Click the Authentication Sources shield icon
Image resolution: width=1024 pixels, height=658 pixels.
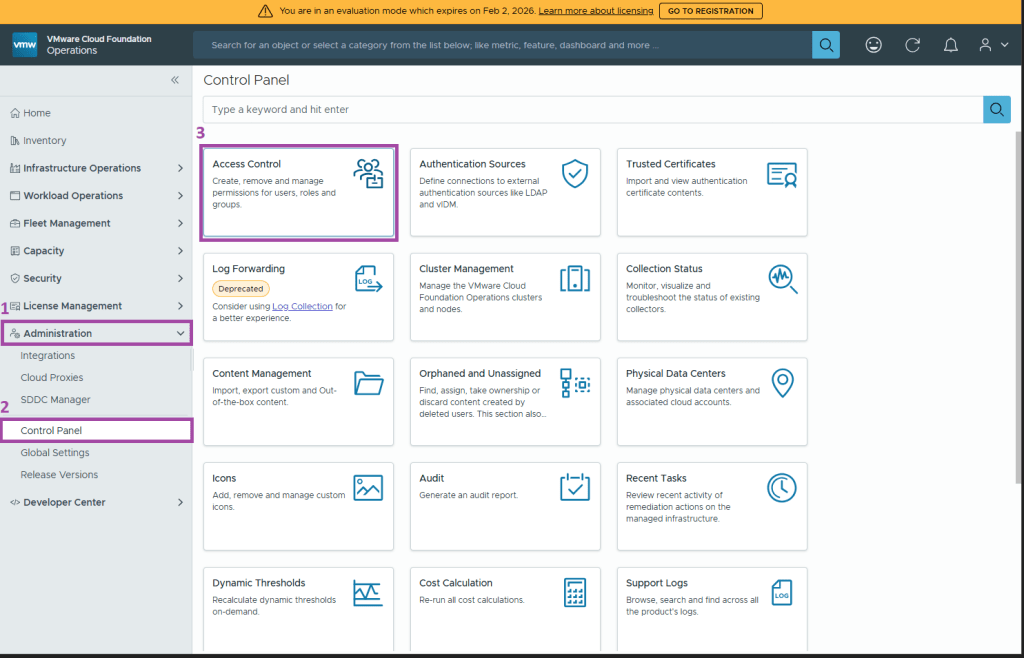[x=574, y=173]
